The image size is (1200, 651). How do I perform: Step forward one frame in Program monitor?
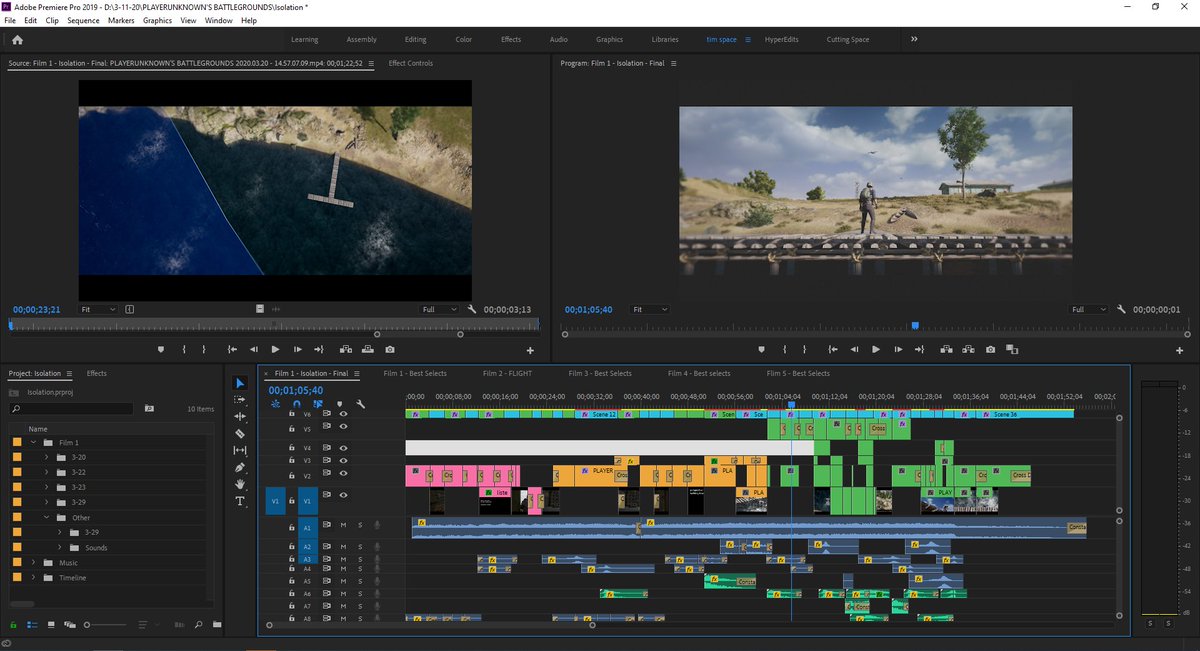(x=898, y=349)
